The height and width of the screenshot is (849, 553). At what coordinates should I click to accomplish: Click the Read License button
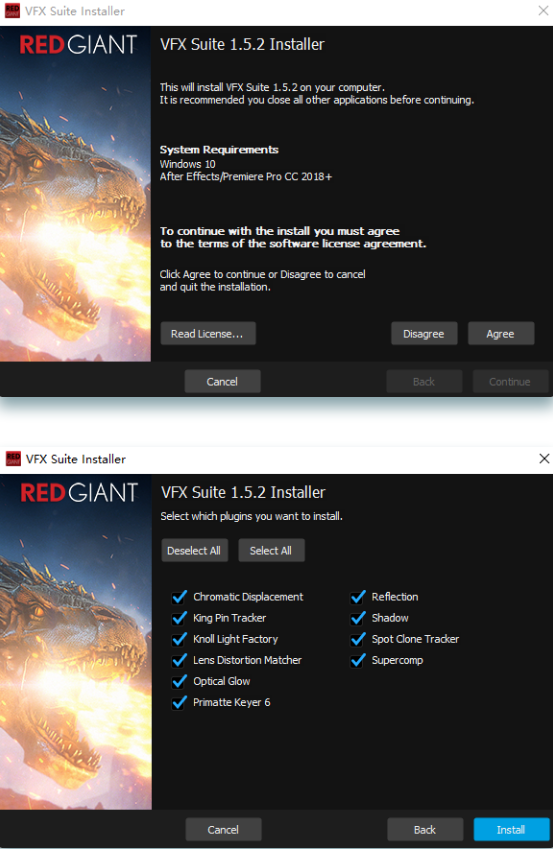coord(208,334)
